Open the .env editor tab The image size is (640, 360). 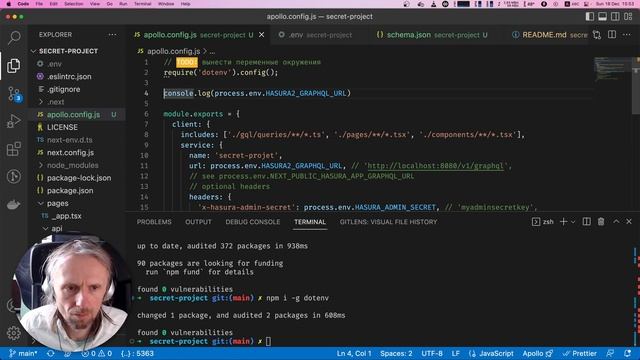321,35
